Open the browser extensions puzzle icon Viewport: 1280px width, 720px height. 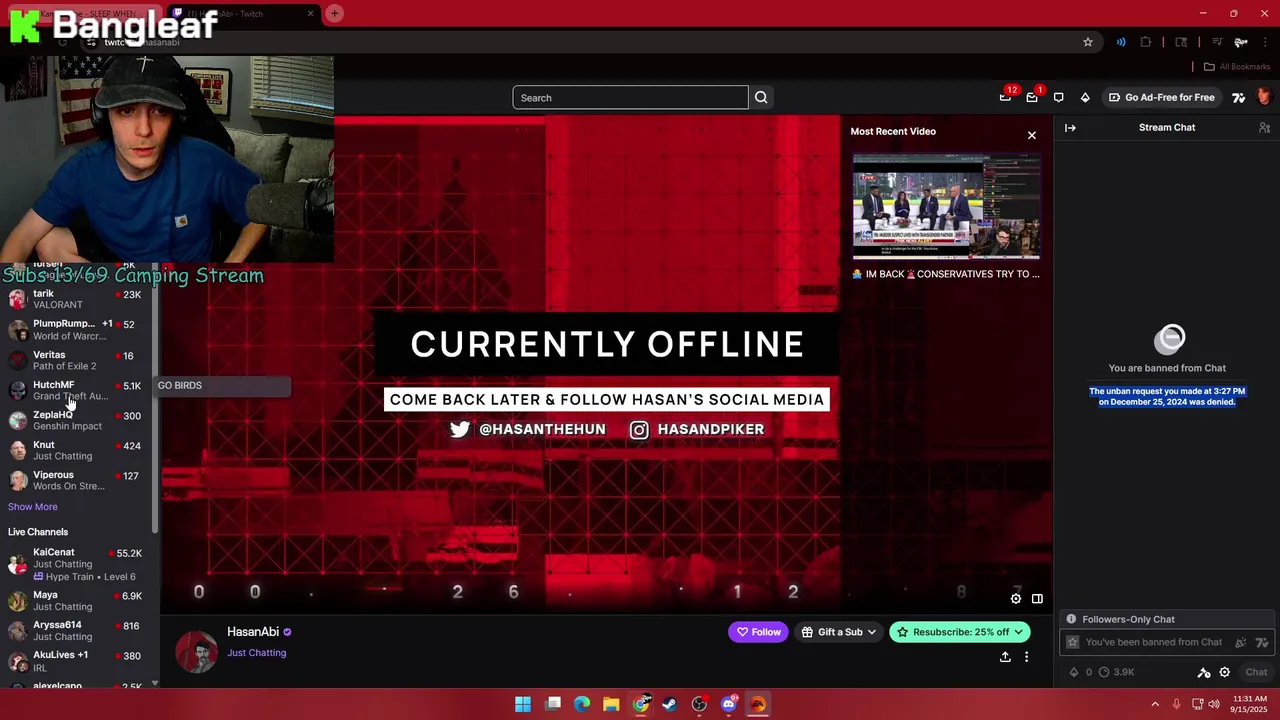(1146, 42)
